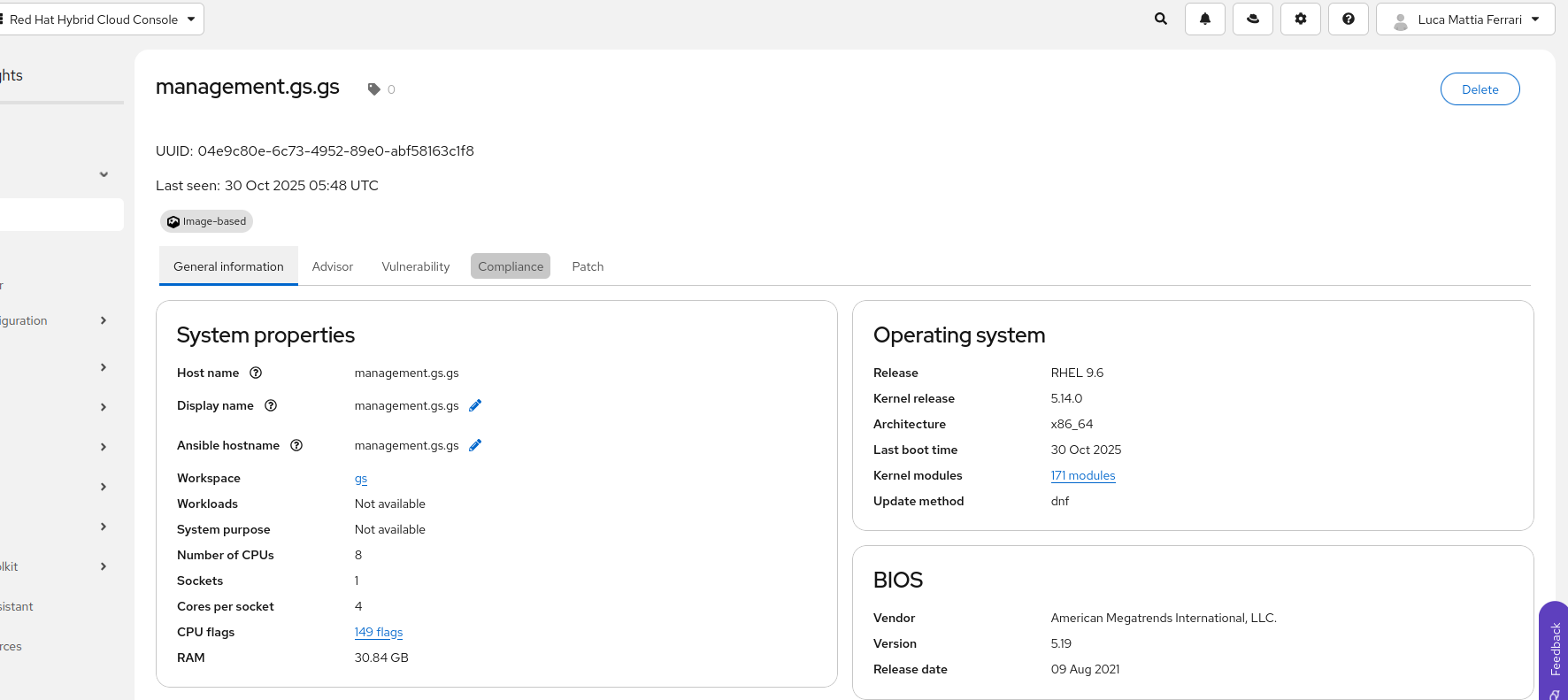Switch to the Vulnerability tab
The height and width of the screenshot is (700, 1568).
tap(416, 266)
